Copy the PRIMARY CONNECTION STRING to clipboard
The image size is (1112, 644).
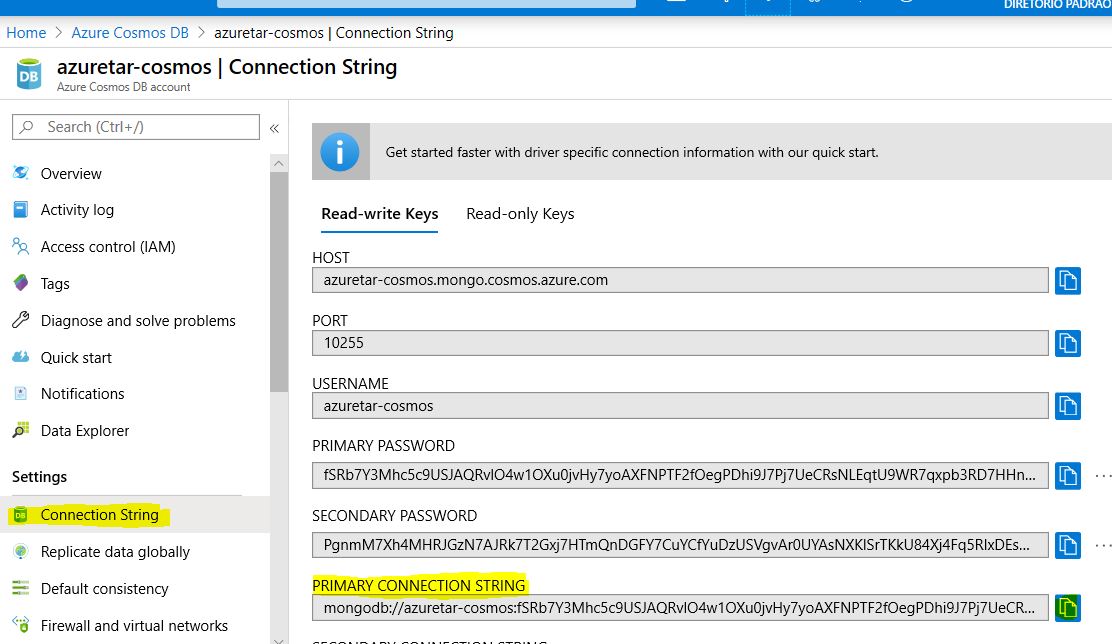(1067, 608)
